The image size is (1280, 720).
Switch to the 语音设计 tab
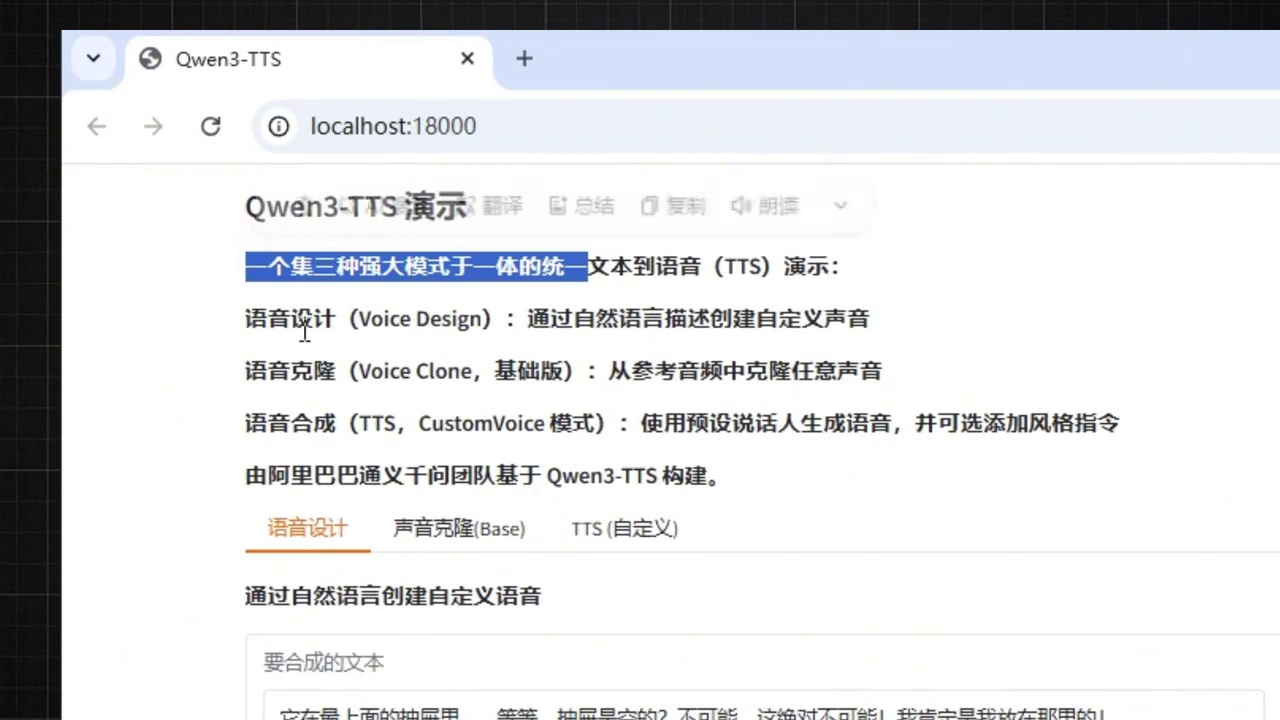click(307, 528)
